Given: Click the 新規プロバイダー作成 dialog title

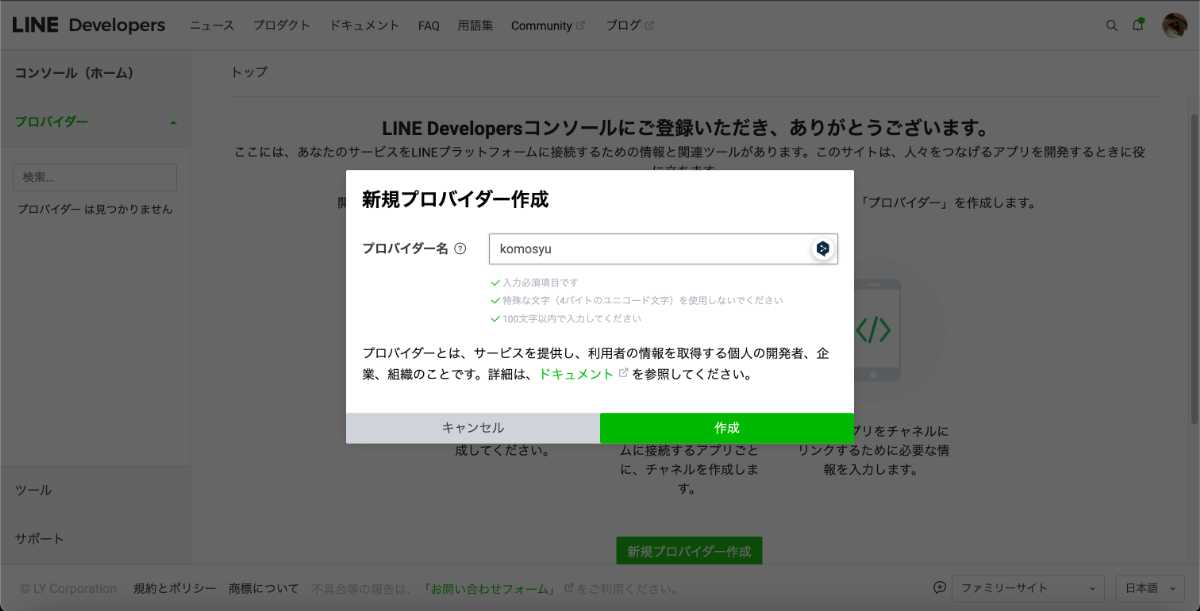Looking at the screenshot, I should pos(455,199).
